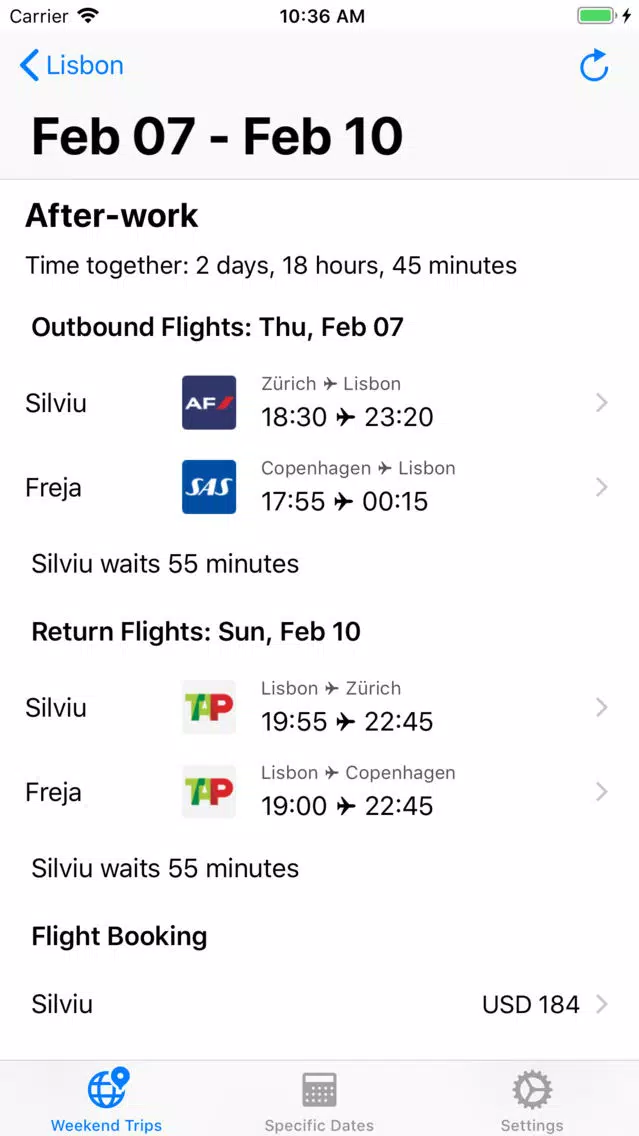Tap the Specific Dates calendar icon
This screenshot has width=639, height=1136.
320,1090
